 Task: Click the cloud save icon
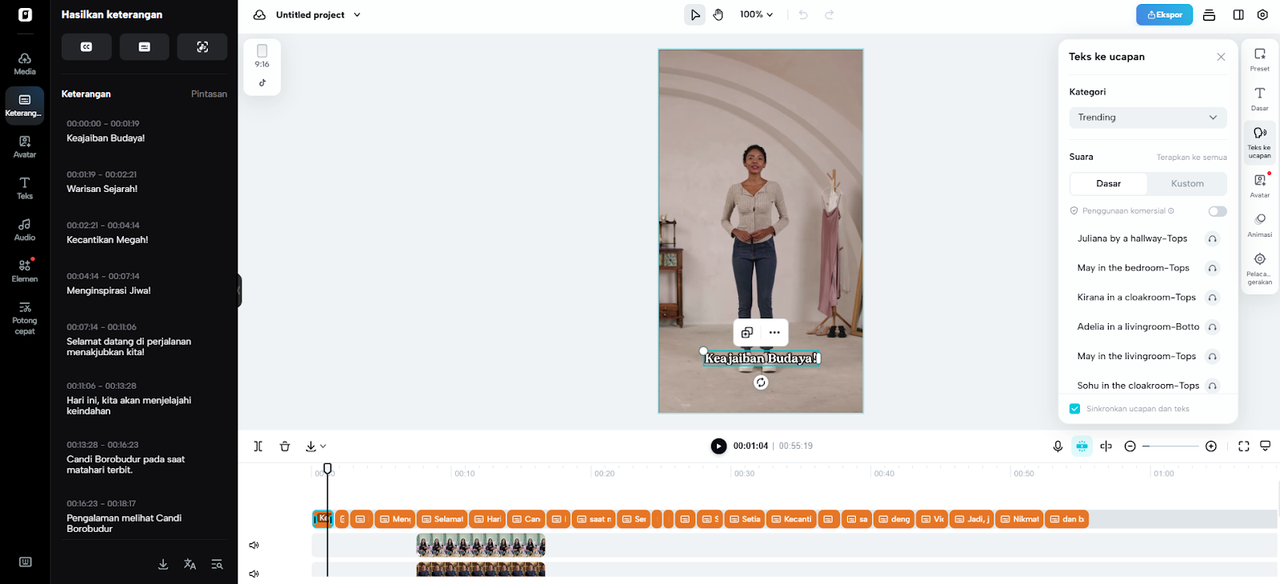pyautogui.click(x=260, y=15)
